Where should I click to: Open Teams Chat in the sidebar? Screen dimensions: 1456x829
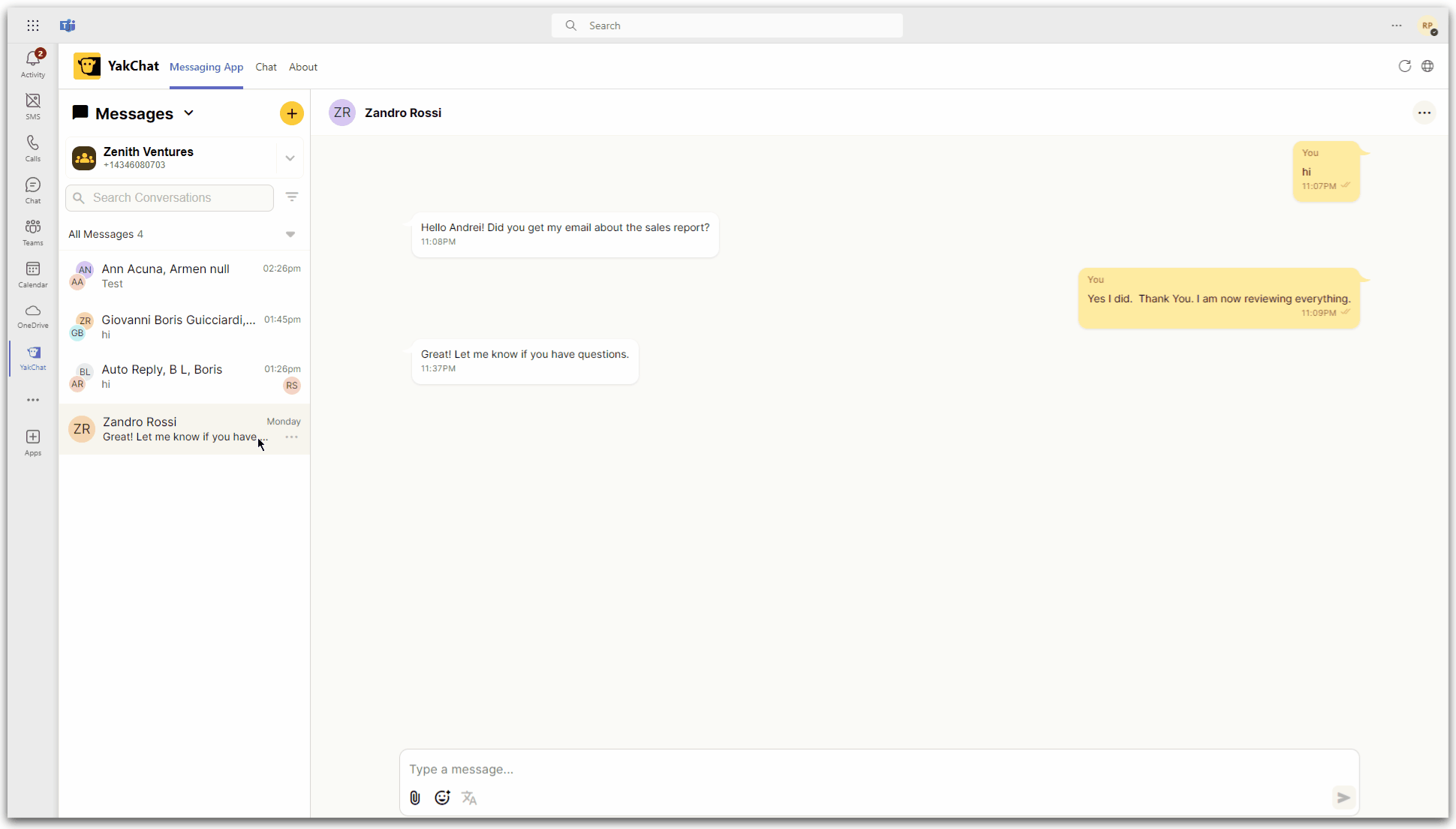click(33, 191)
